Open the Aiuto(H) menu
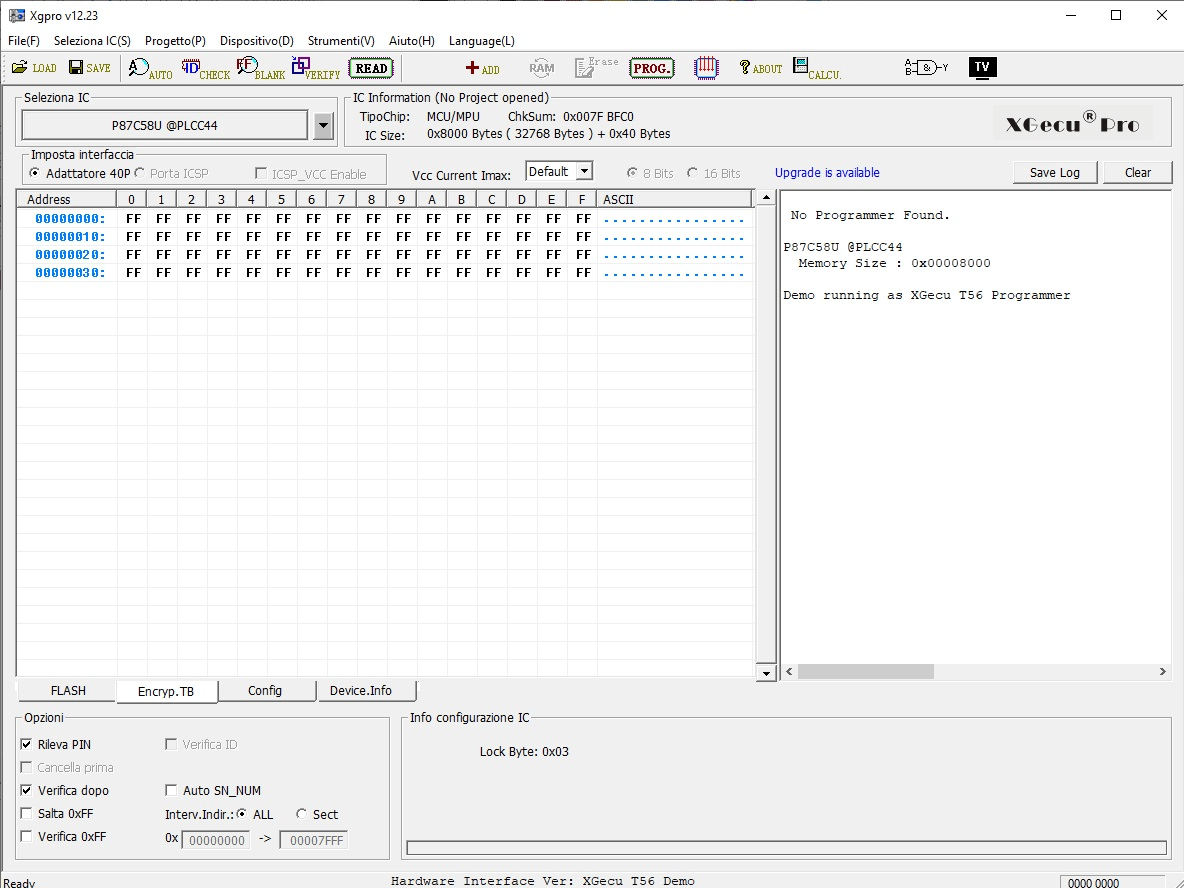The height and width of the screenshot is (888, 1184). tap(412, 41)
